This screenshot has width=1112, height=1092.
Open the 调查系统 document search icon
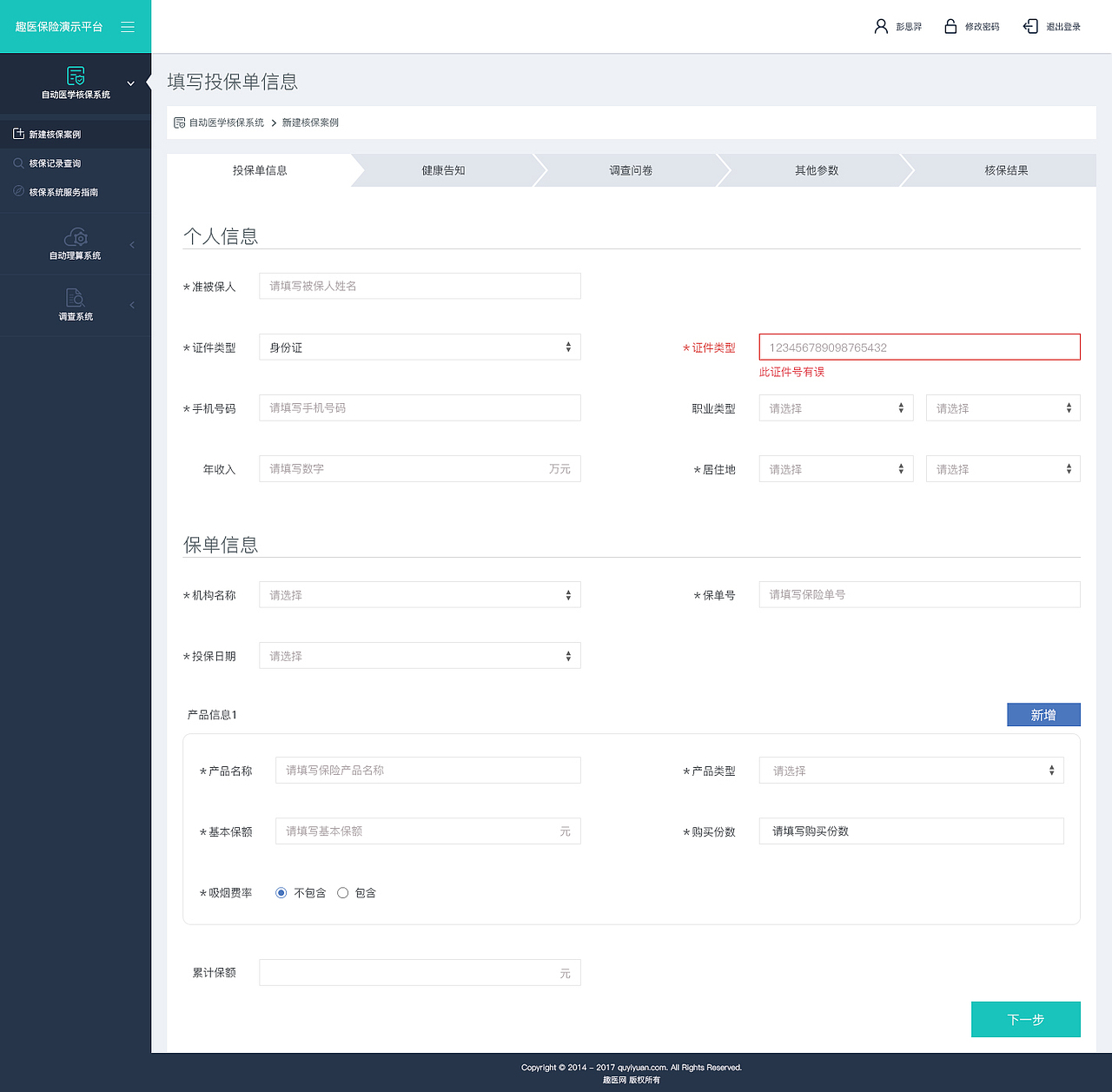(x=76, y=298)
